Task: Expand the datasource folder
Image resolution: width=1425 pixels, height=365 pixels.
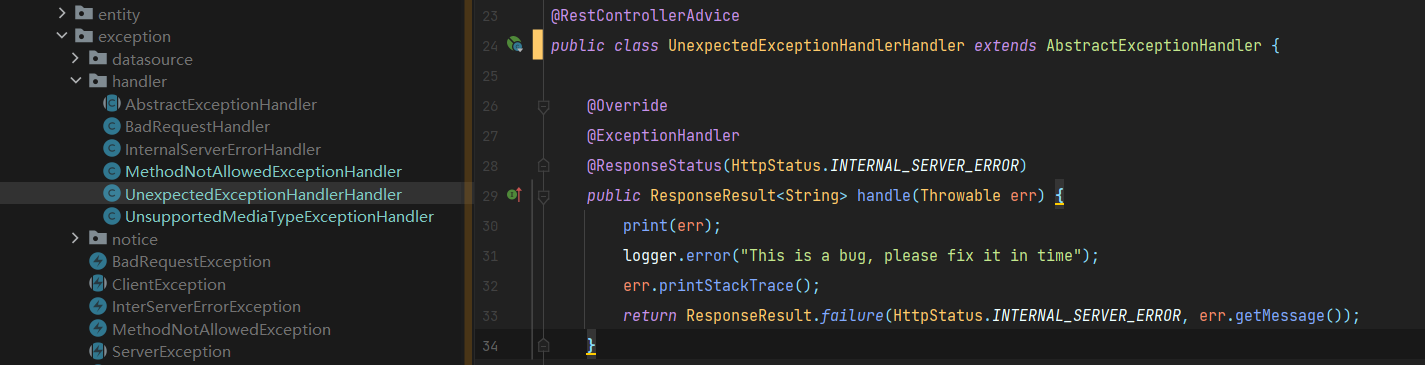Action: point(75,59)
